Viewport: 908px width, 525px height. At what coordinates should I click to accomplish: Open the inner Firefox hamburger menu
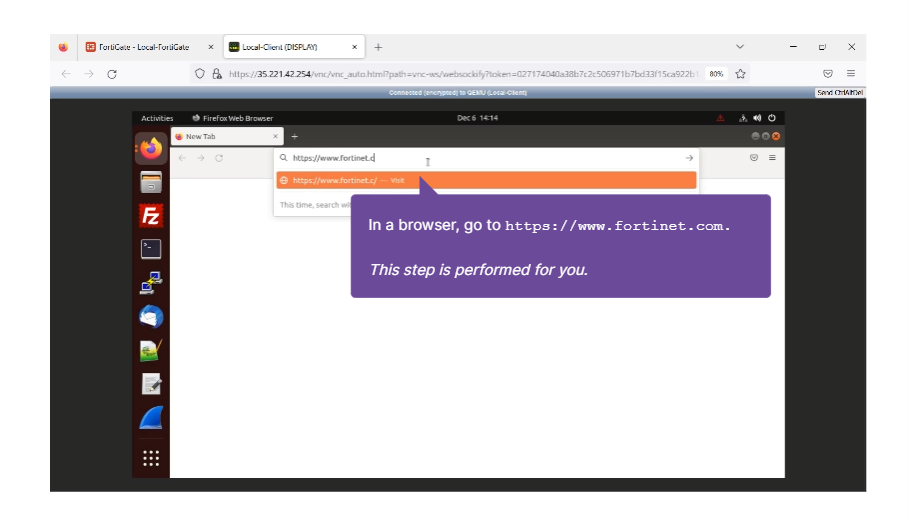coord(772,157)
